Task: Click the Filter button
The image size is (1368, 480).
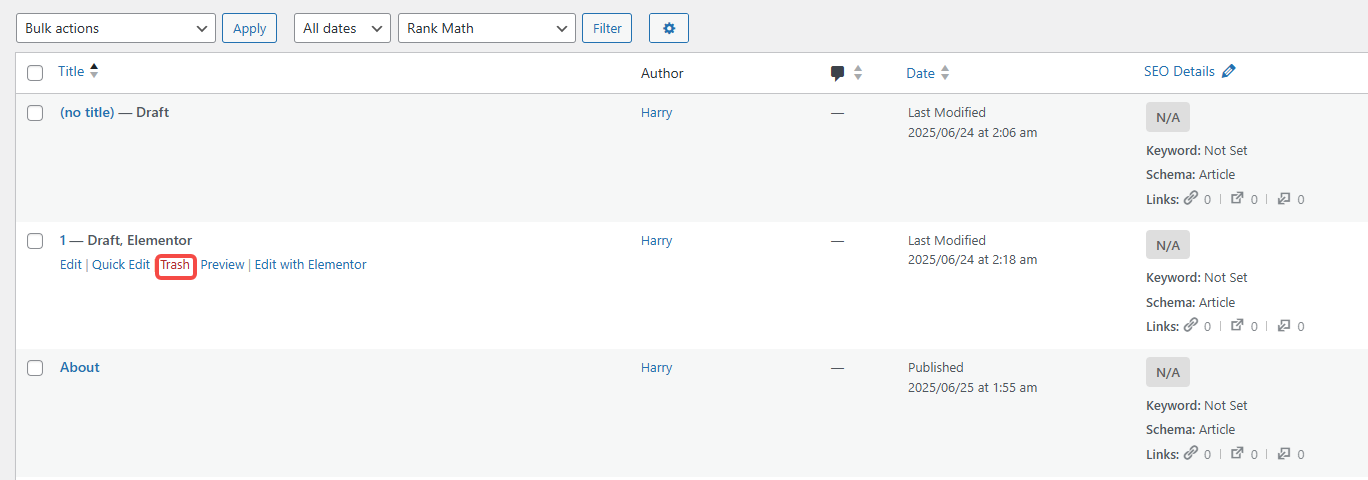Action: (607, 29)
